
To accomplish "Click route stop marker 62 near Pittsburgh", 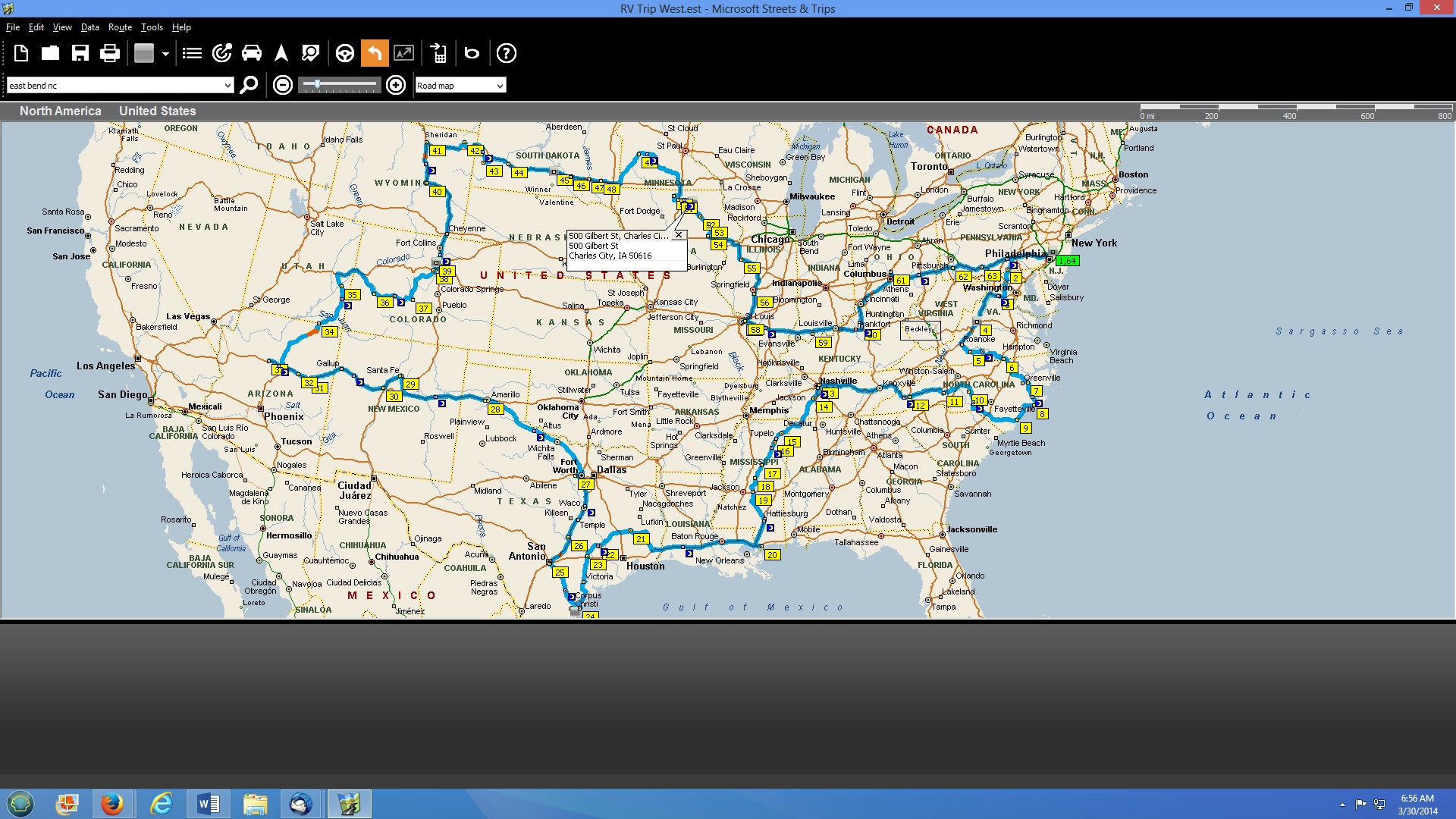I will [x=963, y=277].
